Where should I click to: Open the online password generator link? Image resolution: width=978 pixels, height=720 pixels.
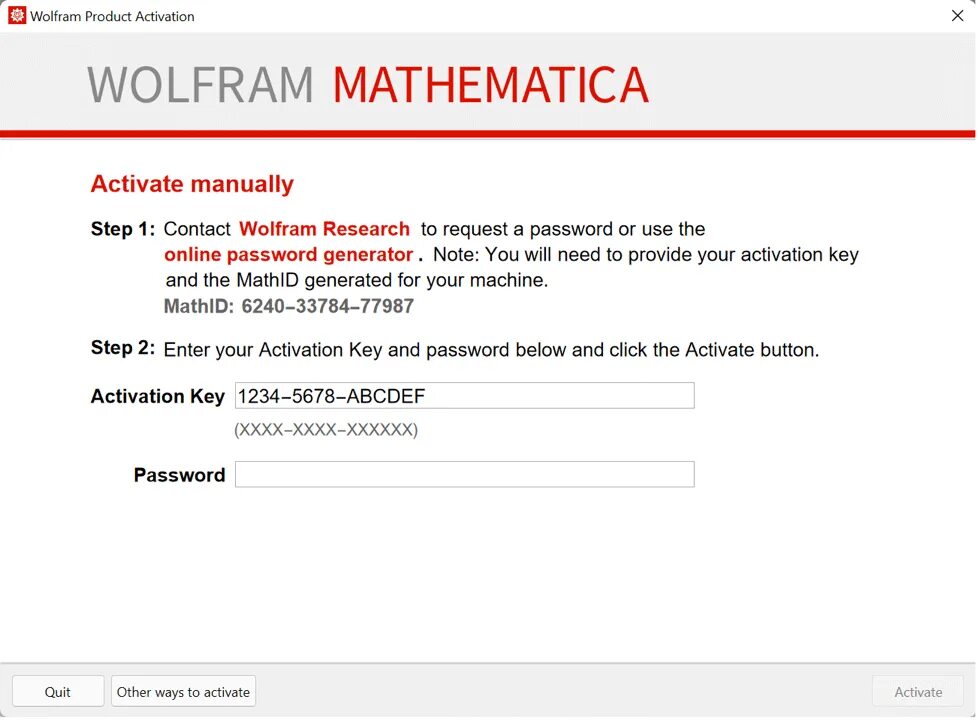pyautogui.click(x=288, y=255)
